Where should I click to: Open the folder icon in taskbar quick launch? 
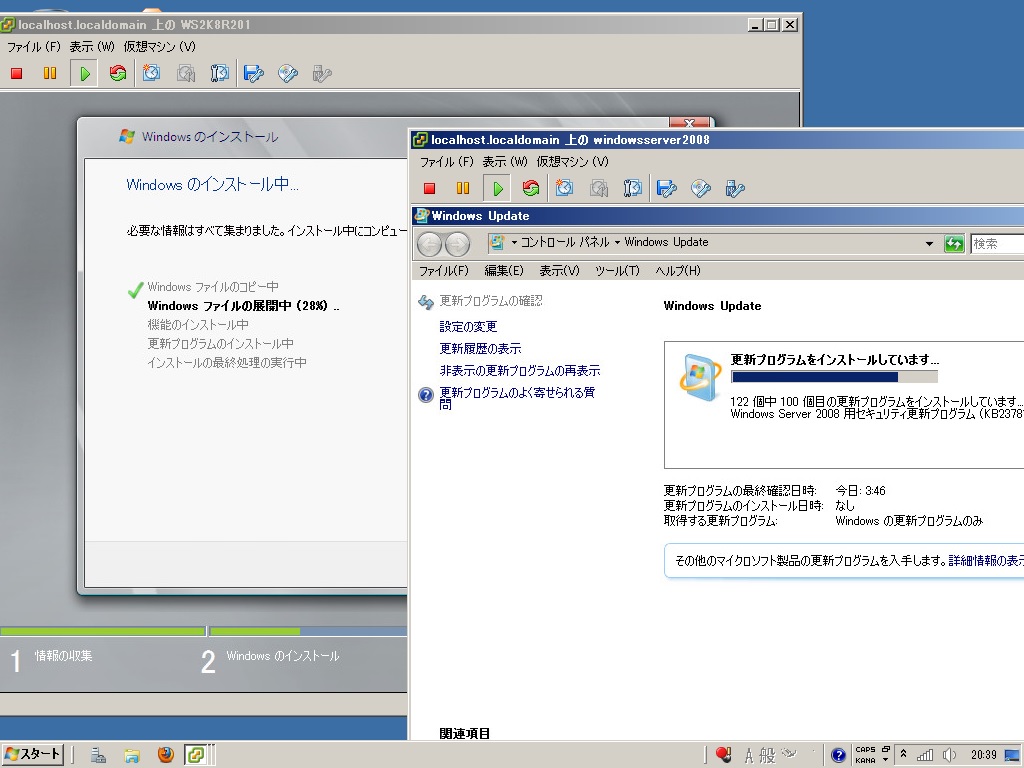132,756
